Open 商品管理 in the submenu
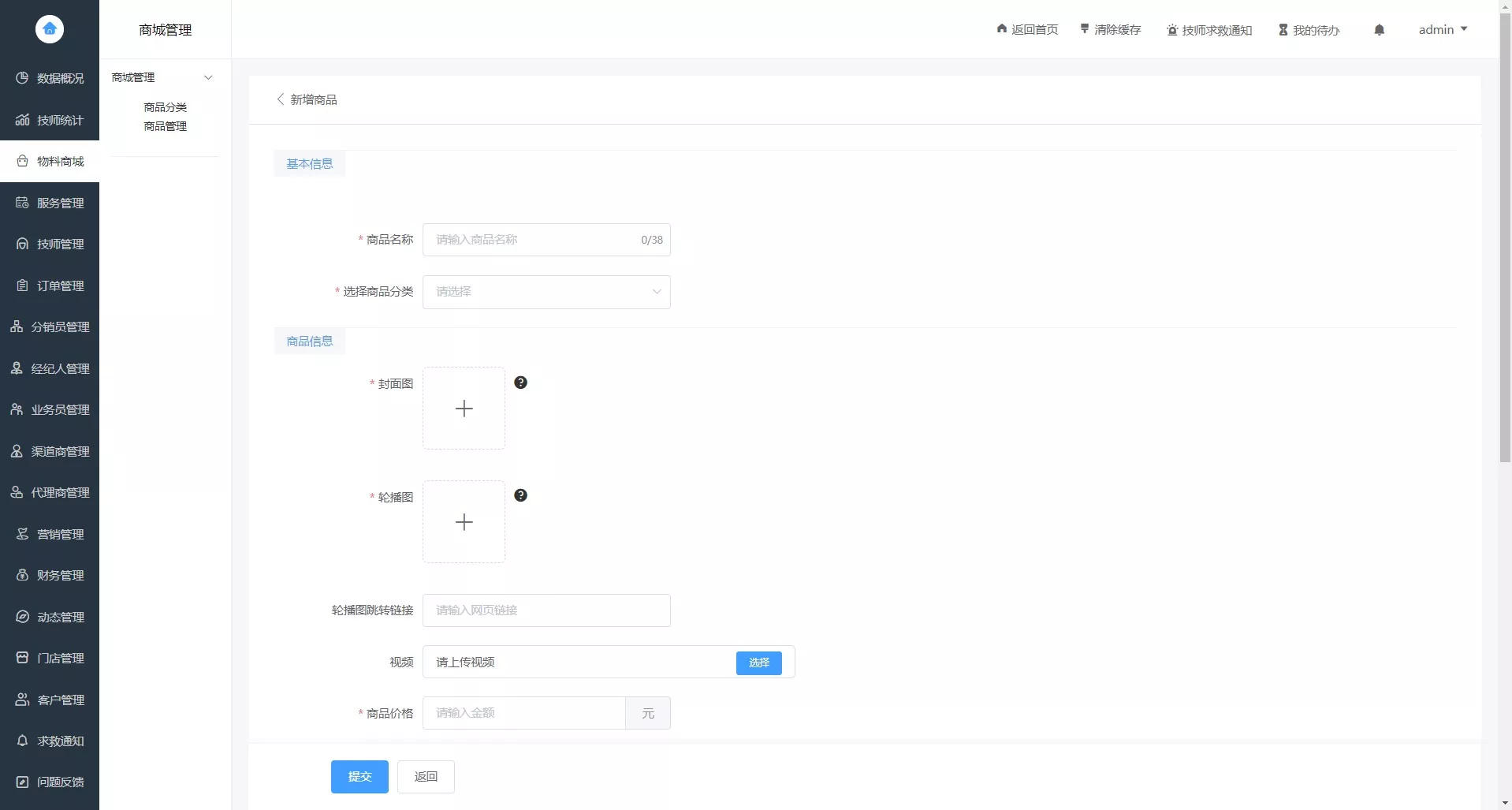Image resolution: width=1512 pixels, height=810 pixels. [165, 126]
